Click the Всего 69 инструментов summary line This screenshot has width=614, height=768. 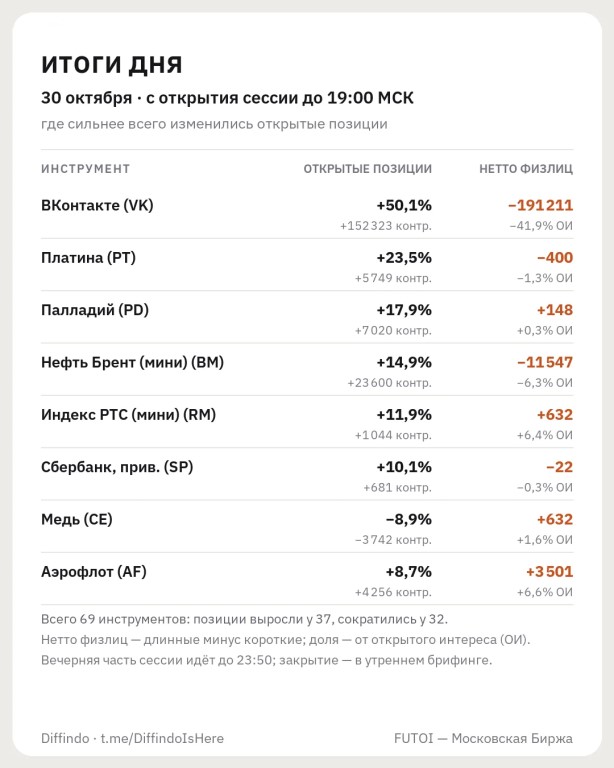tap(244, 619)
